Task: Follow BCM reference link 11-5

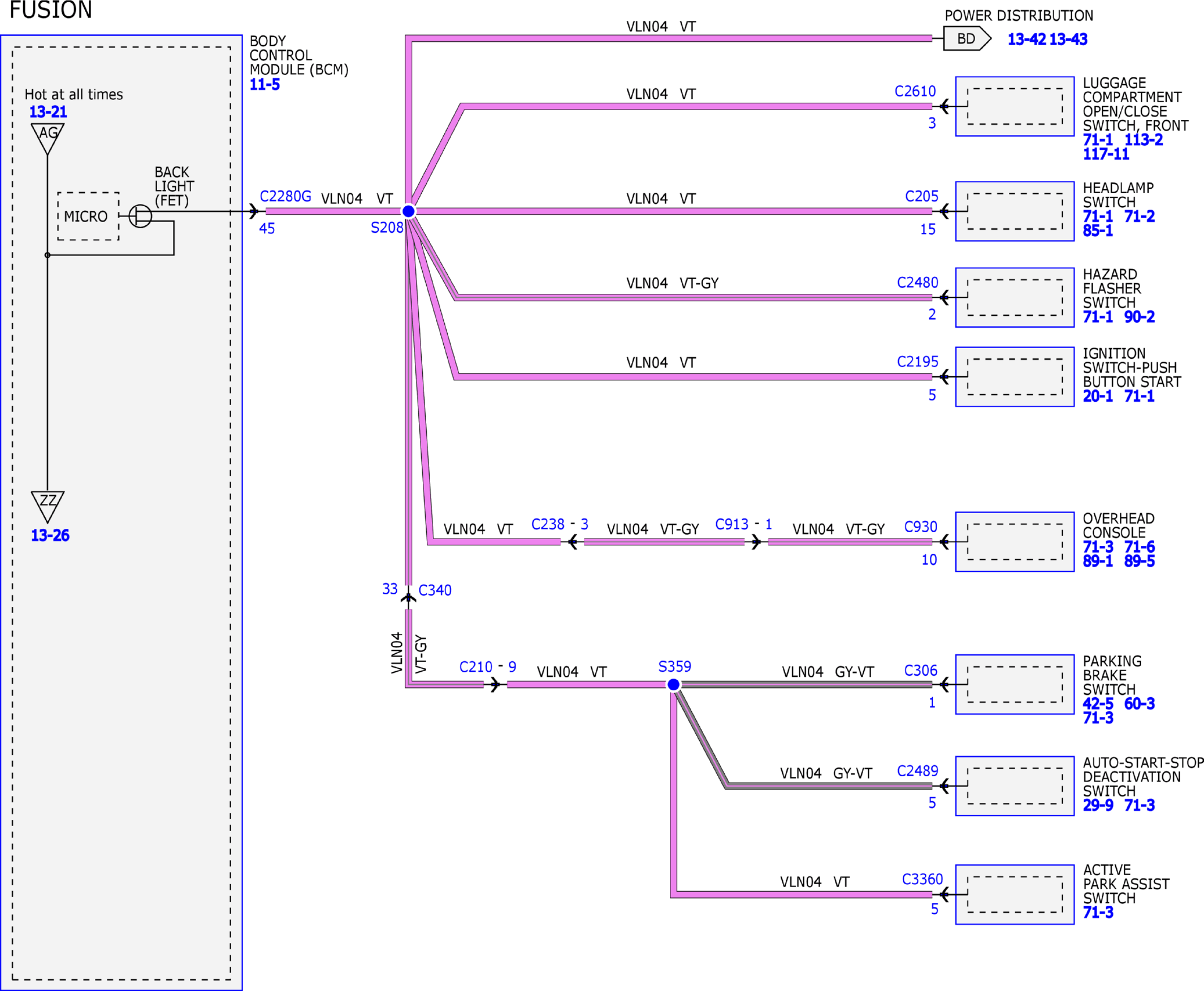Action: (x=265, y=85)
